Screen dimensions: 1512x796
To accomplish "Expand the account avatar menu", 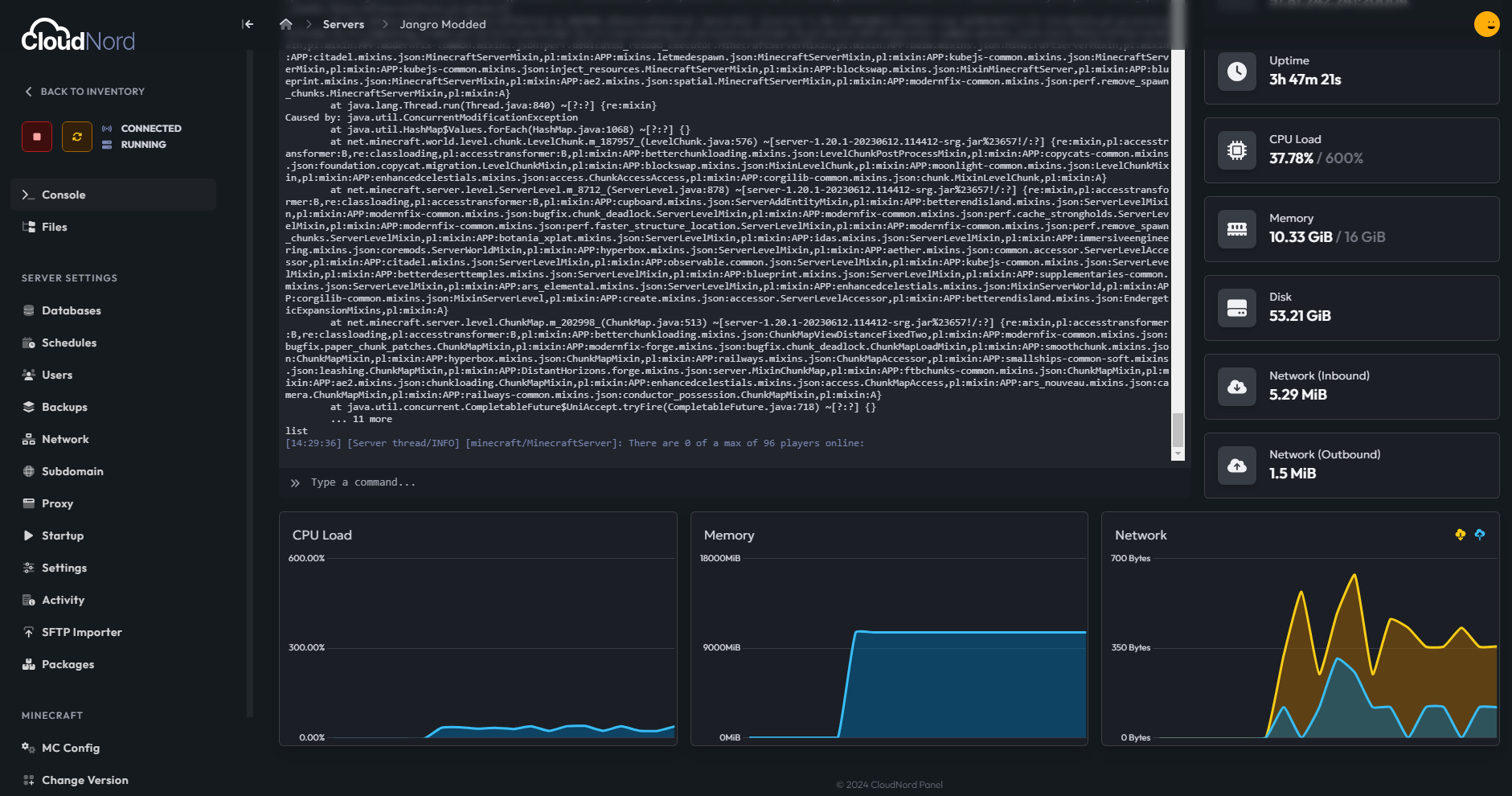I will pos(1487,24).
